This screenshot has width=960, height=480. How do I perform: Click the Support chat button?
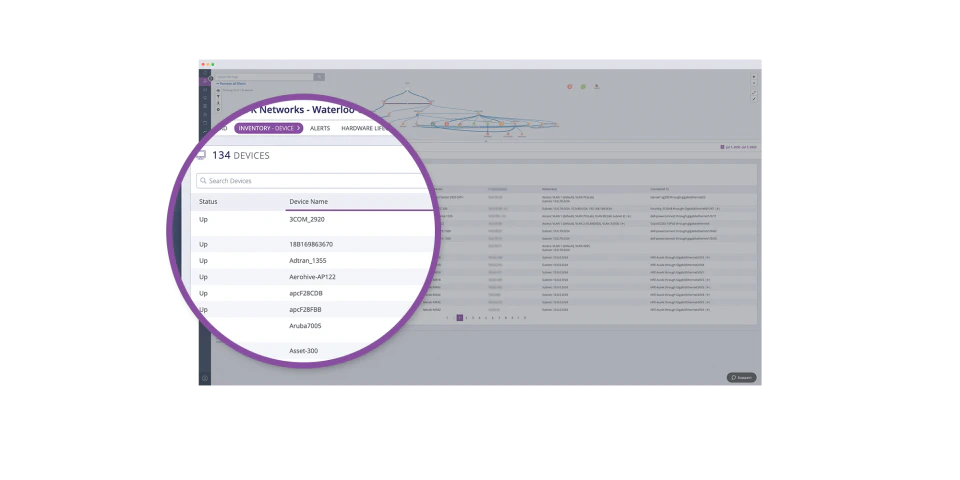coord(741,377)
